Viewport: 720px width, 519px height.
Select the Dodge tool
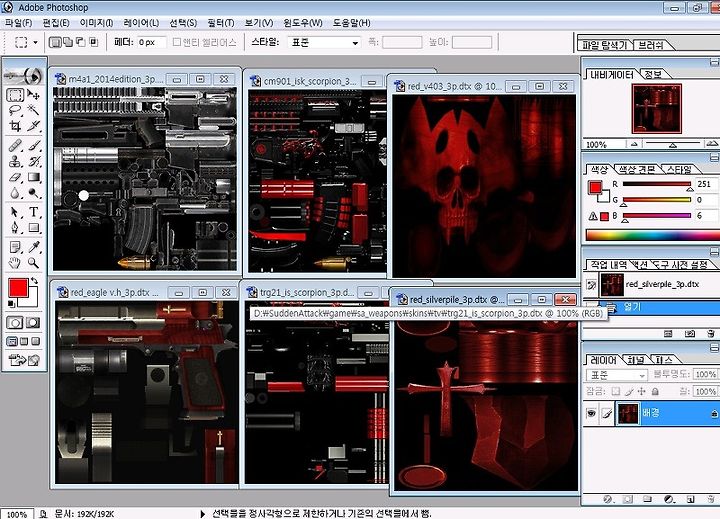click(x=33, y=193)
